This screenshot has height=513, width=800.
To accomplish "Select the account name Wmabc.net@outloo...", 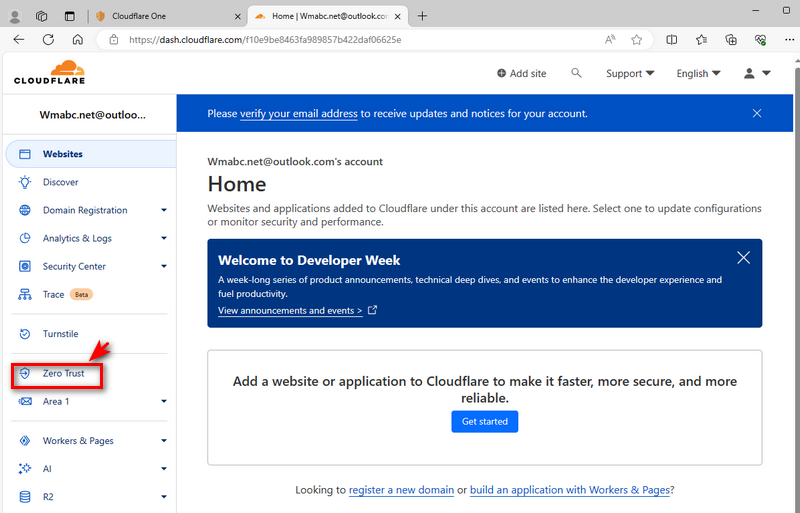I will click(92, 115).
